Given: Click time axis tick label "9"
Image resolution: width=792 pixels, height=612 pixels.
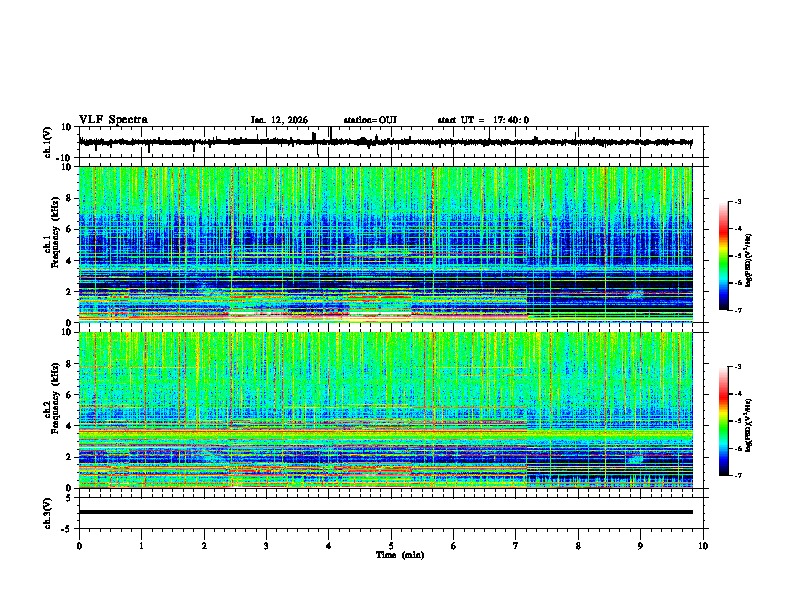Looking at the screenshot, I should pos(640,546).
